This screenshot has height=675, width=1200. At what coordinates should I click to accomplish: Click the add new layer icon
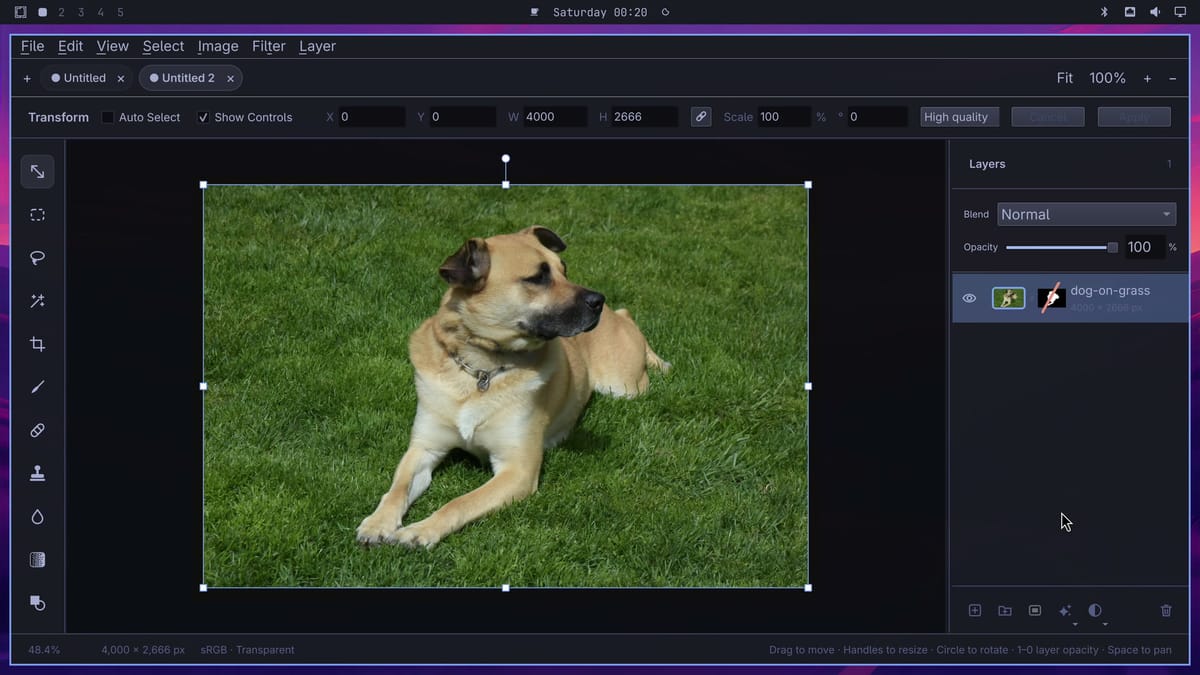click(975, 610)
